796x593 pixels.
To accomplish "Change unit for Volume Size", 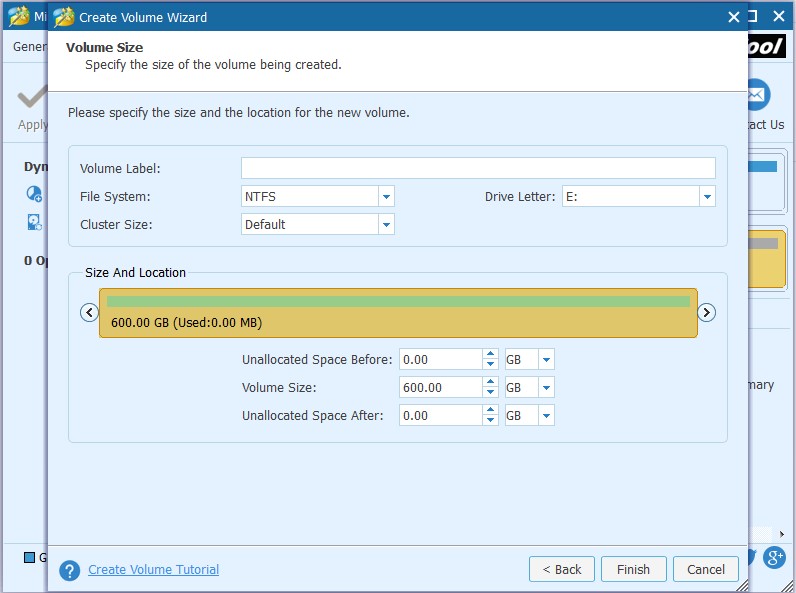I will coord(546,388).
